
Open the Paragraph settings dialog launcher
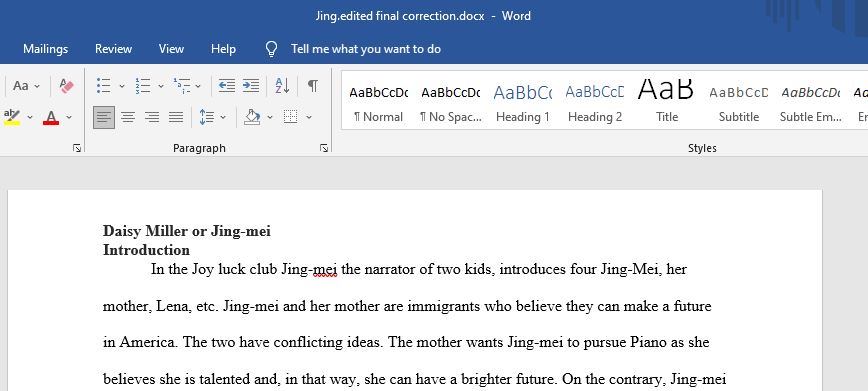coord(324,148)
